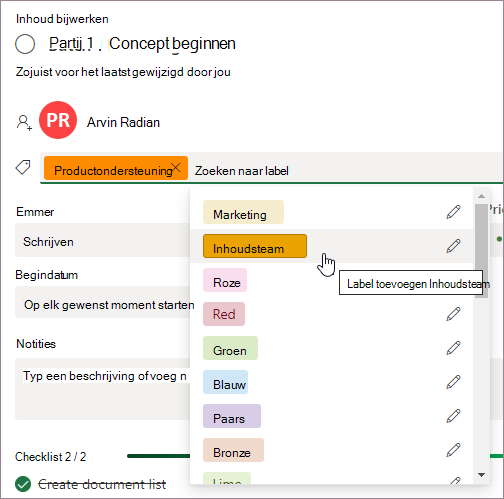504x499 pixels.
Task: Mark task Concept beginnen as complete
Action: pyautogui.click(x=25, y=44)
